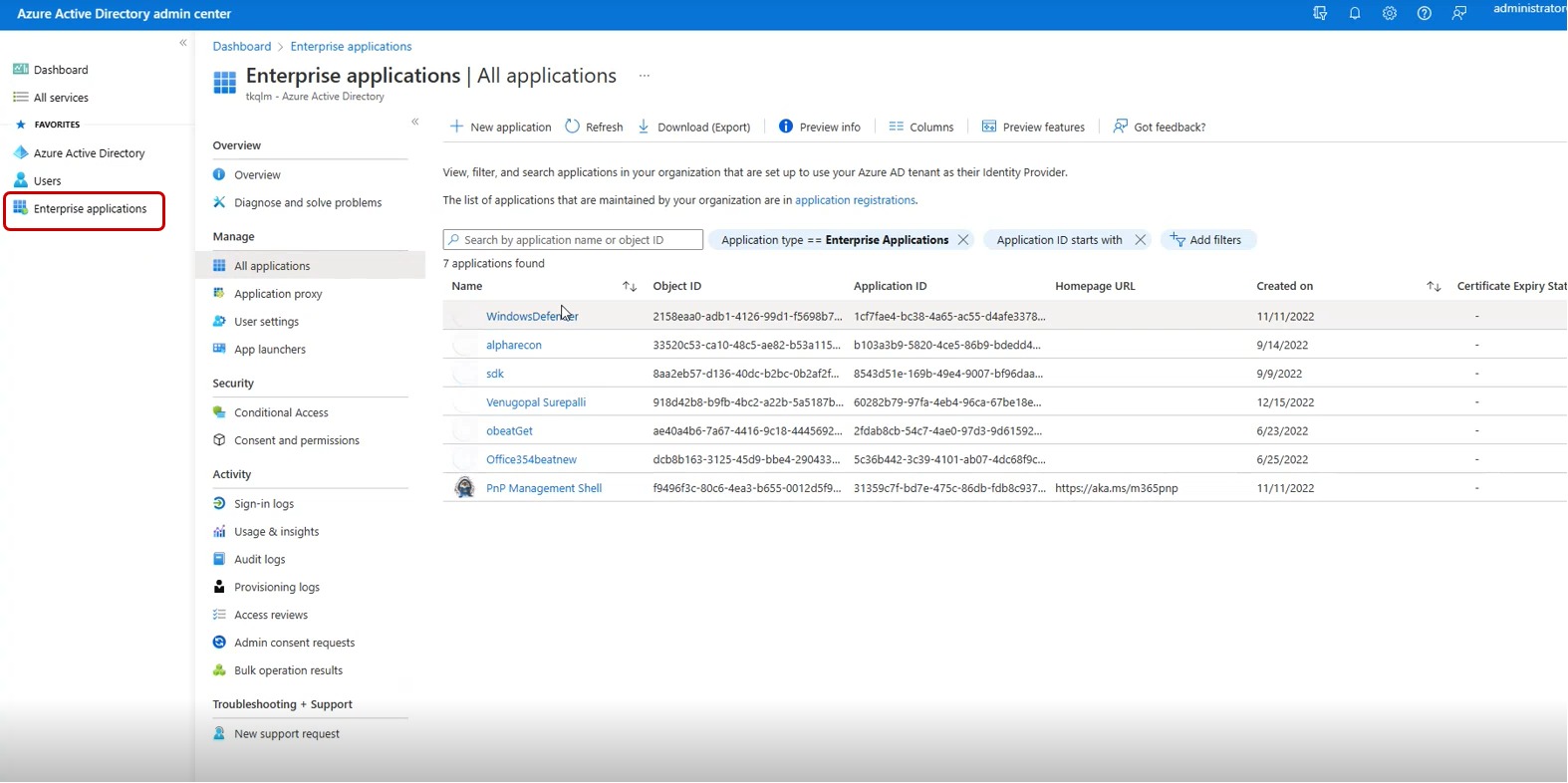The width and height of the screenshot is (1568, 783).
Task: Open All services in sidebar
Action: pyautogui.click(x=61, y=98)
